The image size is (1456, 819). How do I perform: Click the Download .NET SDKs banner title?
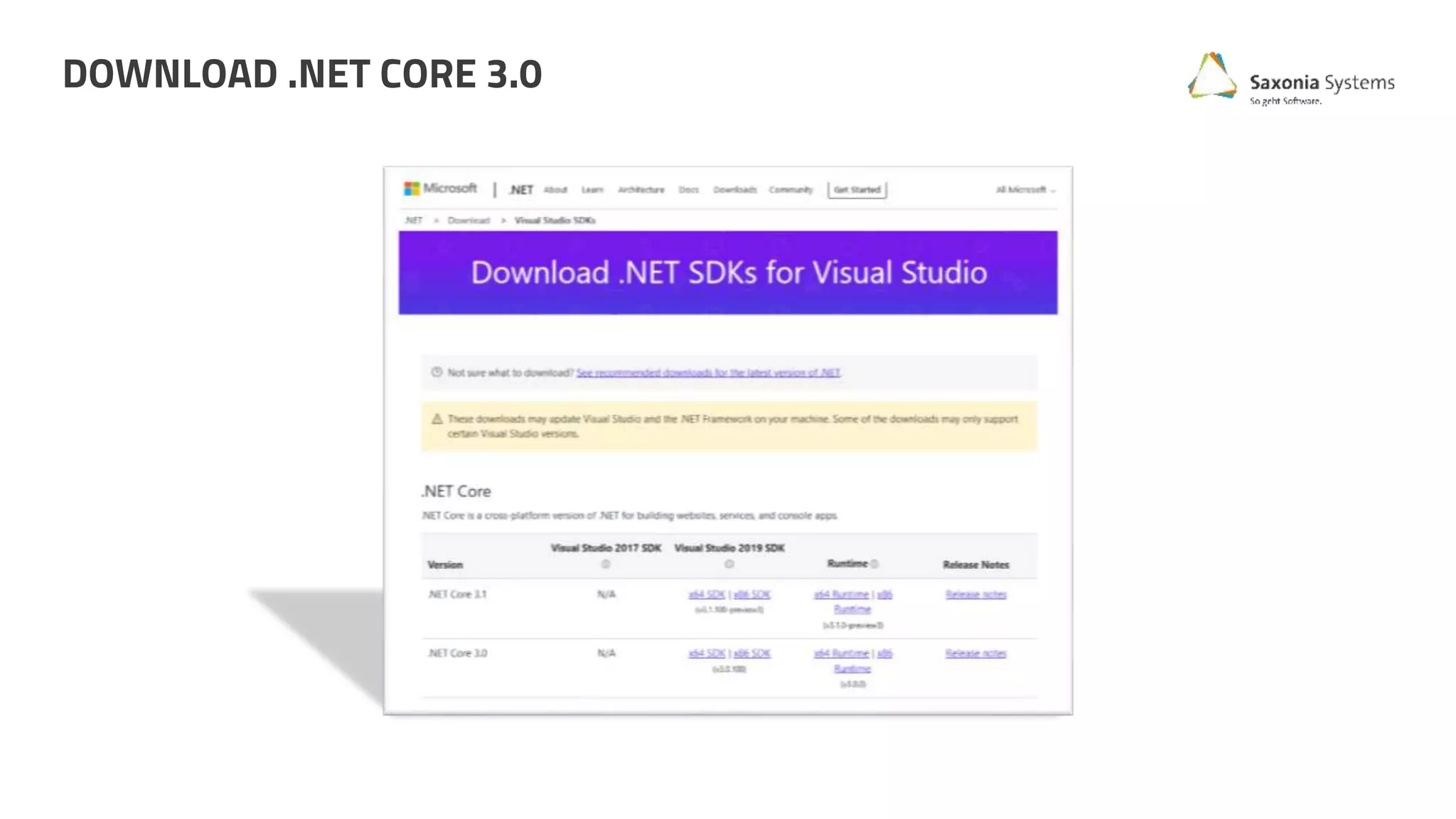[x=729, y=272]
